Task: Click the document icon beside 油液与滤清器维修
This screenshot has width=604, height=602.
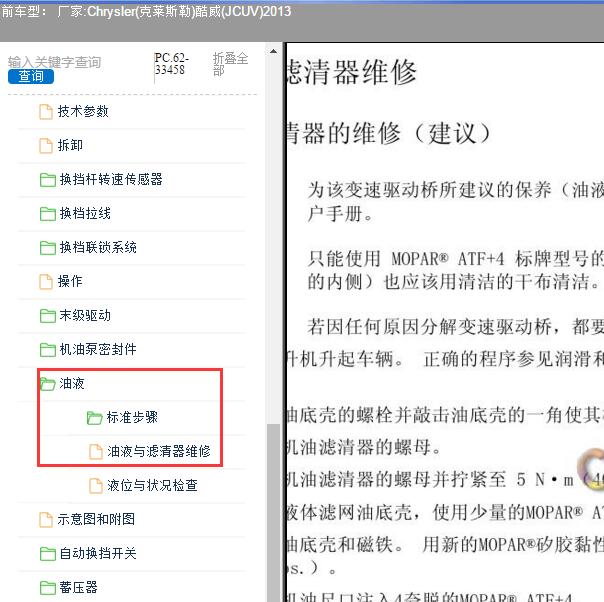Action: [x=96, y=451]
